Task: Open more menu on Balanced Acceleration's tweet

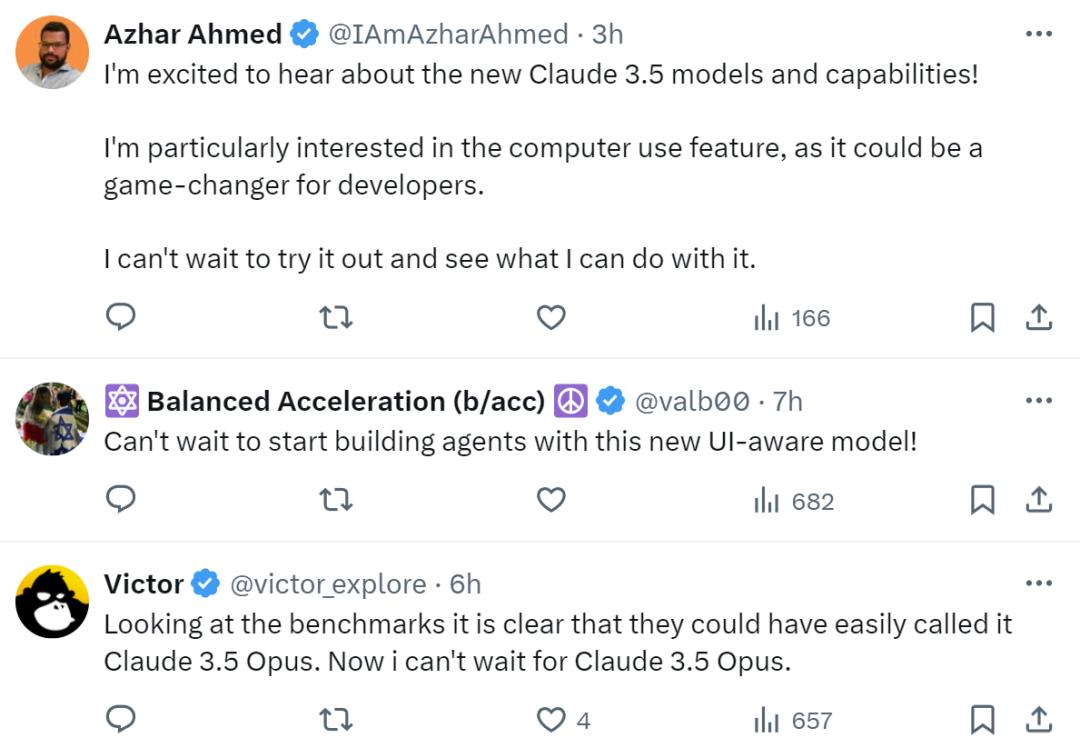Action: (x=1039, y=401)
